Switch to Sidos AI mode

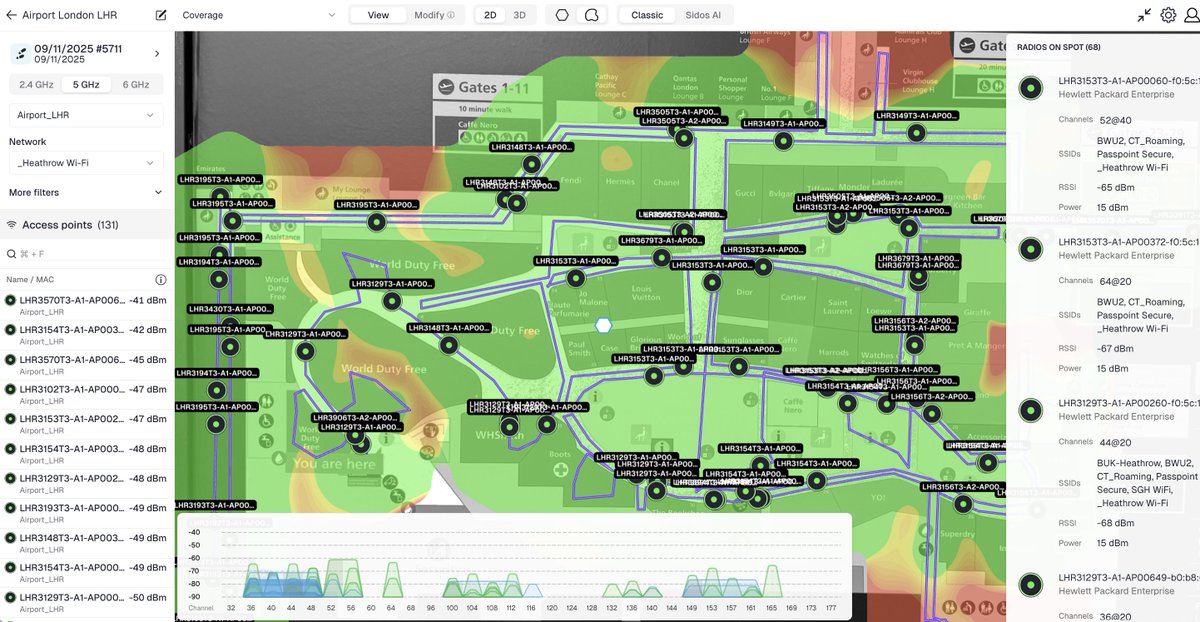pyautogui.click(x=704, y=15)
